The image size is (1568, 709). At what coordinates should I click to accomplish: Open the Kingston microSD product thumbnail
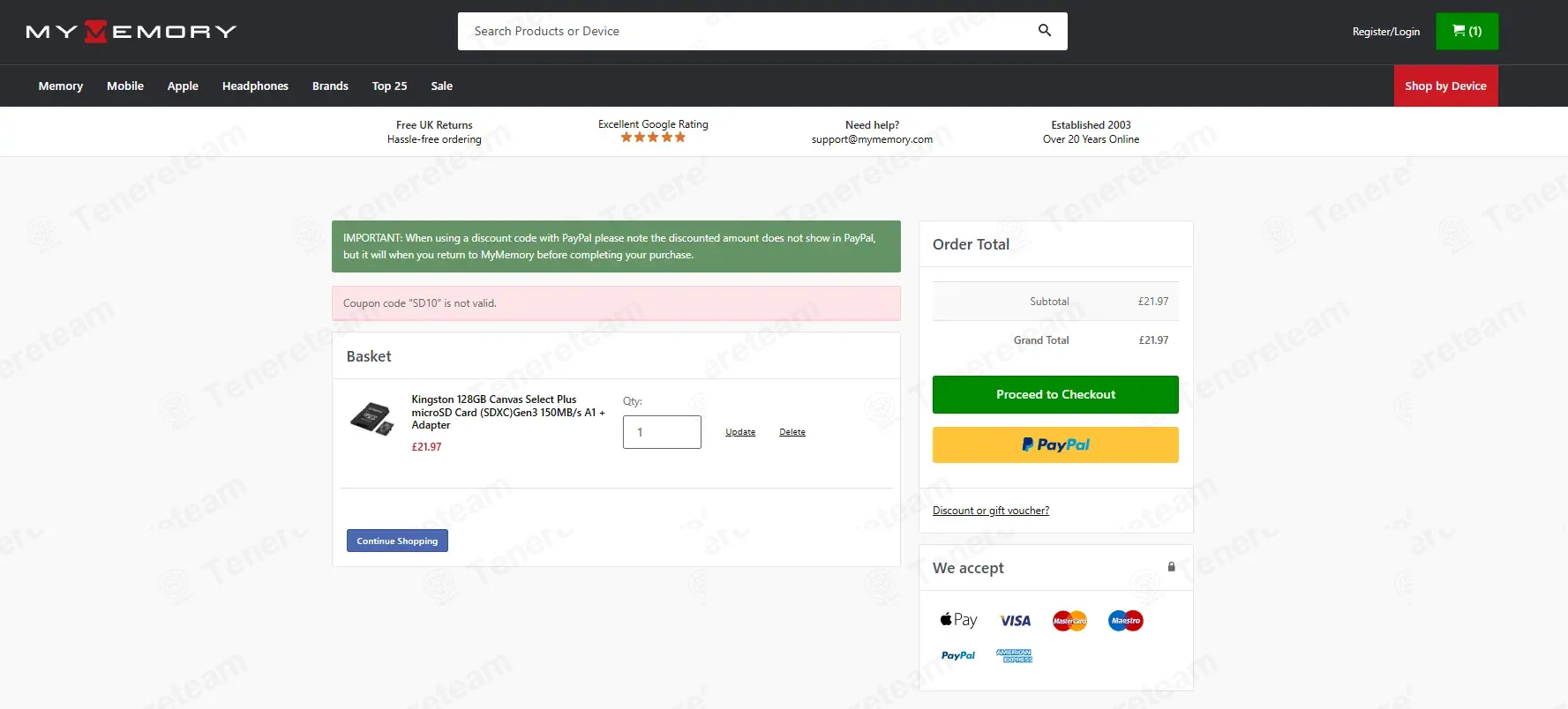371,419
